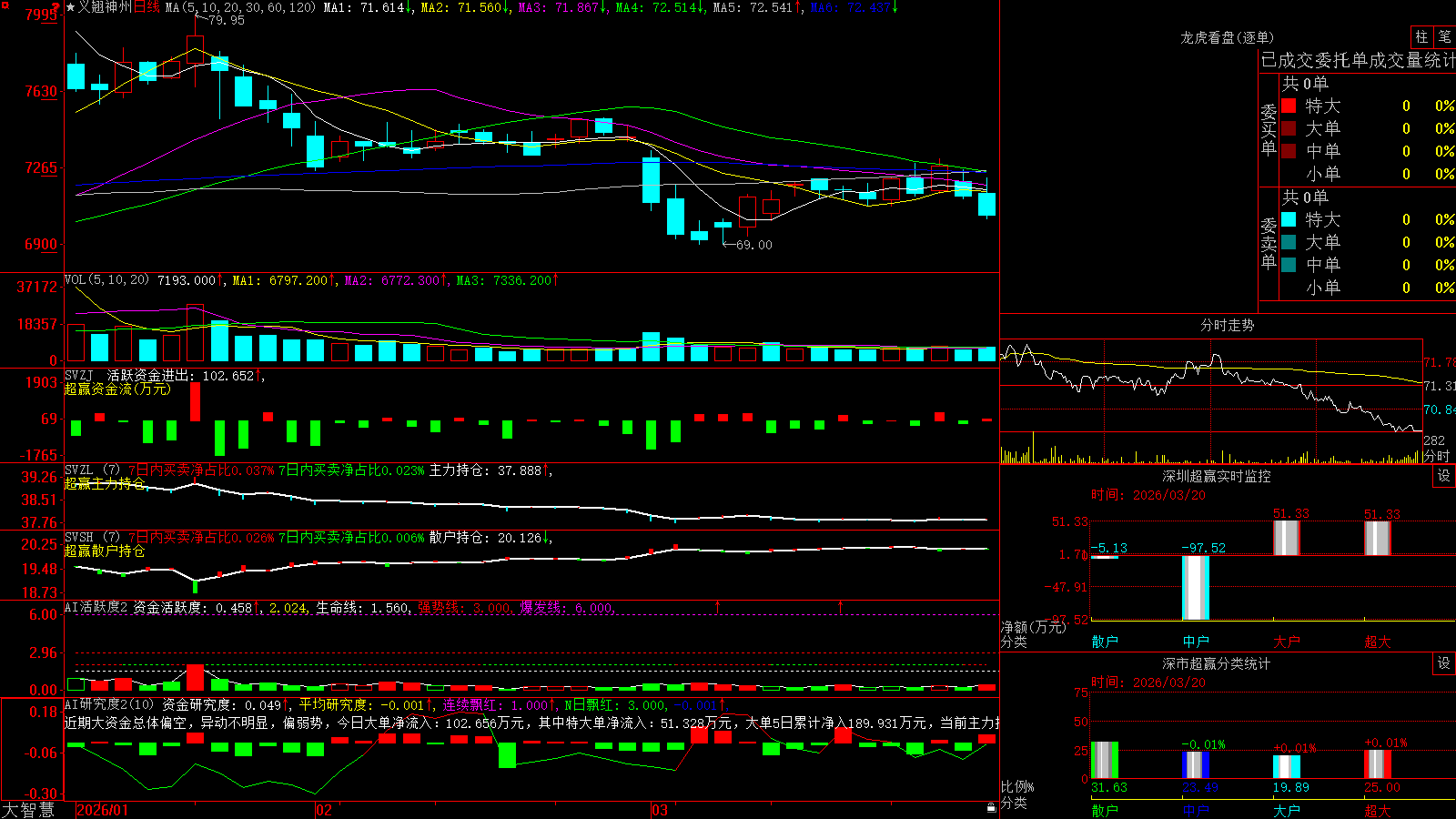This screenshot has height=819, width=1456.
Task: Click SVSH (7) indicator title
Action: point(92,538)
